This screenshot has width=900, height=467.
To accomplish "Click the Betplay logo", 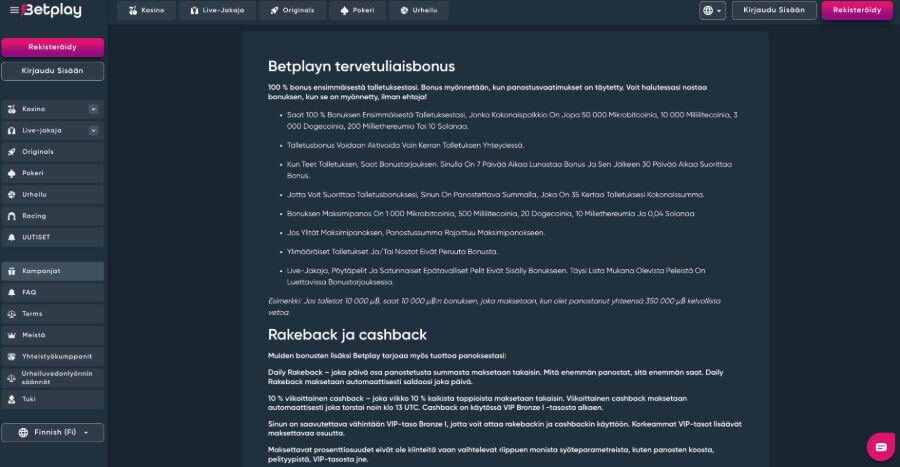I will [x=52, y=10].
